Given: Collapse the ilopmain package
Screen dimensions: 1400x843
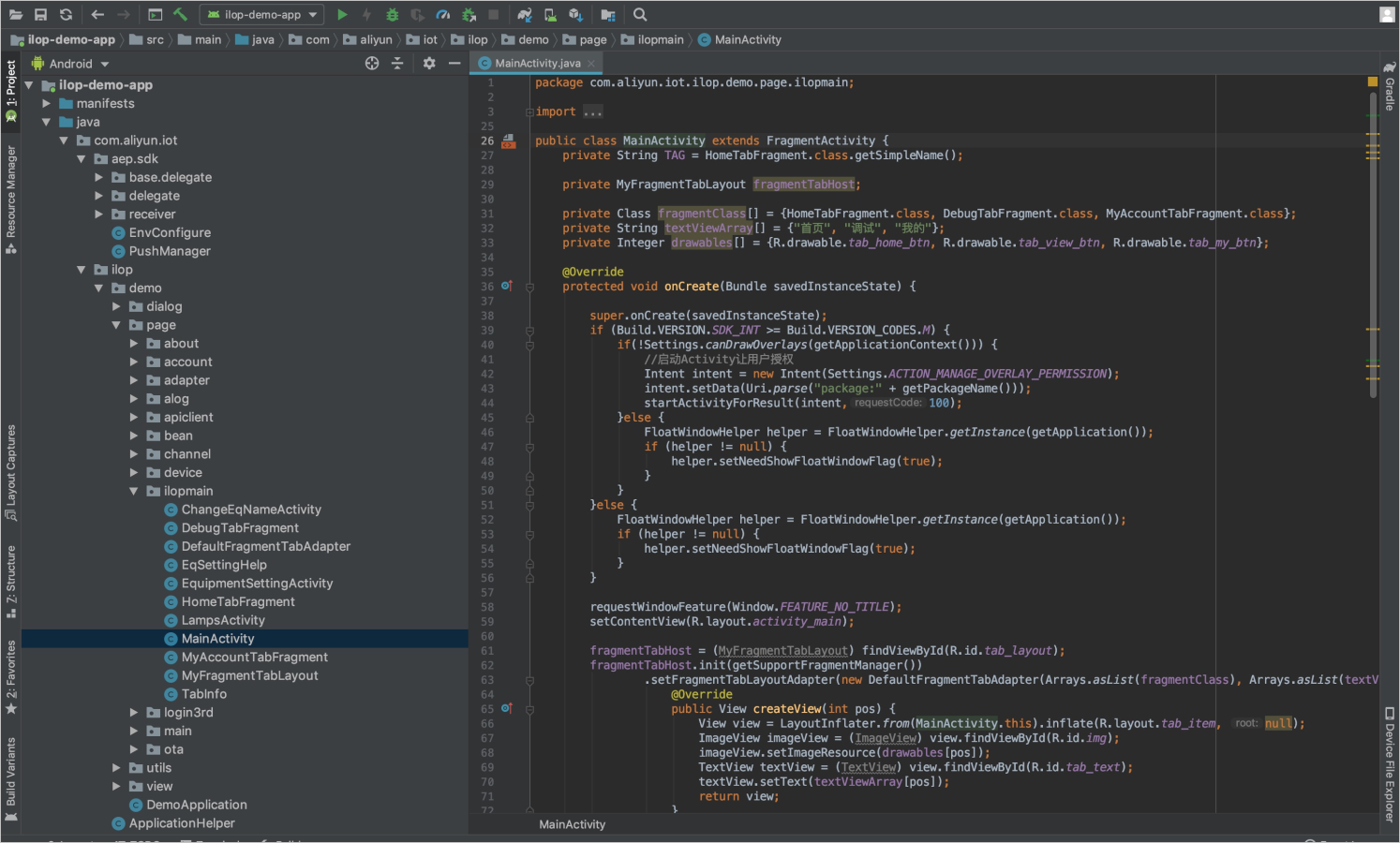Looking at the screenshot, I should (x=134, y=491).
